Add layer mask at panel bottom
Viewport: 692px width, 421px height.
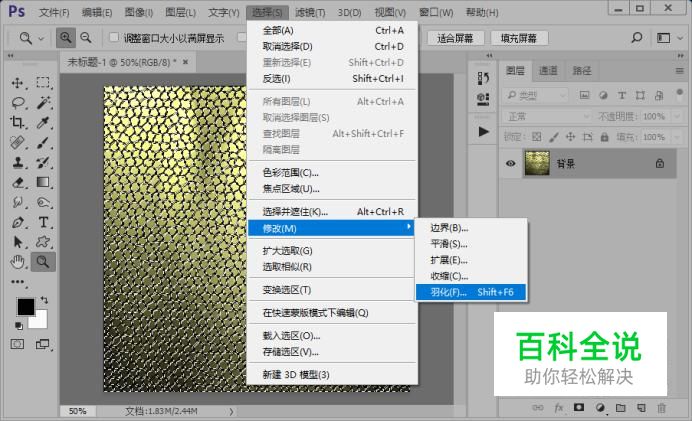579,408
